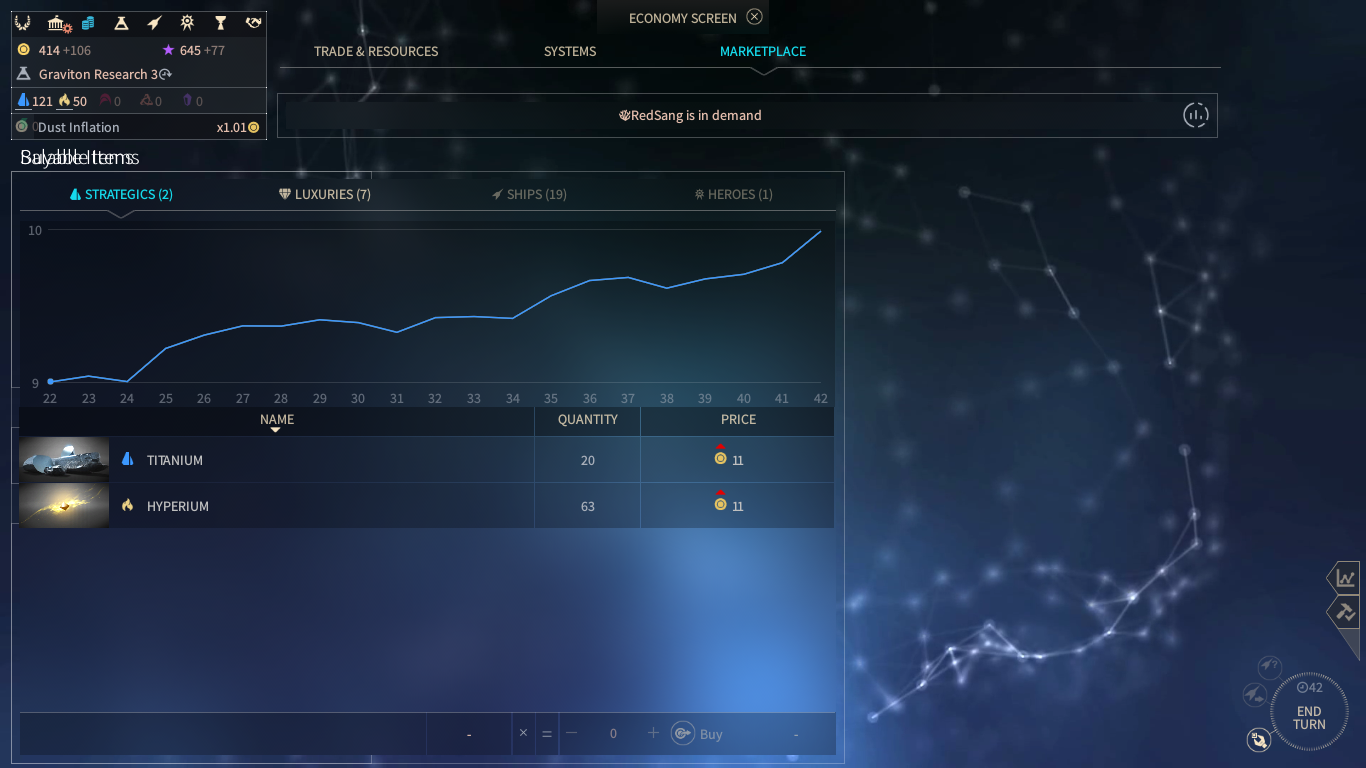Viewport: 1366px width, 768px height.
Task: Open the Ships (19) tab
Action: click(x=529, y=194)
